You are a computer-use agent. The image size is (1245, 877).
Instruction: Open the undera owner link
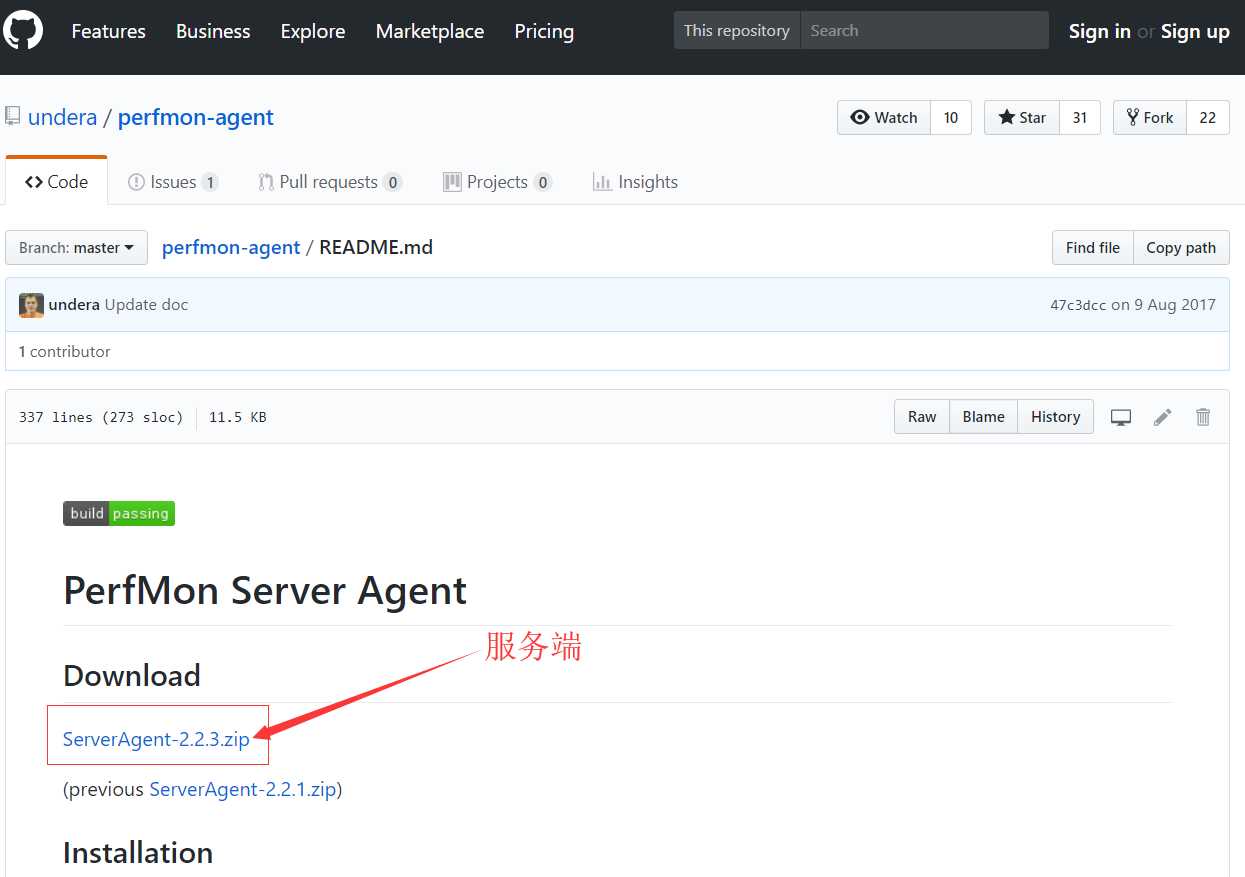(x=62, y=117)
